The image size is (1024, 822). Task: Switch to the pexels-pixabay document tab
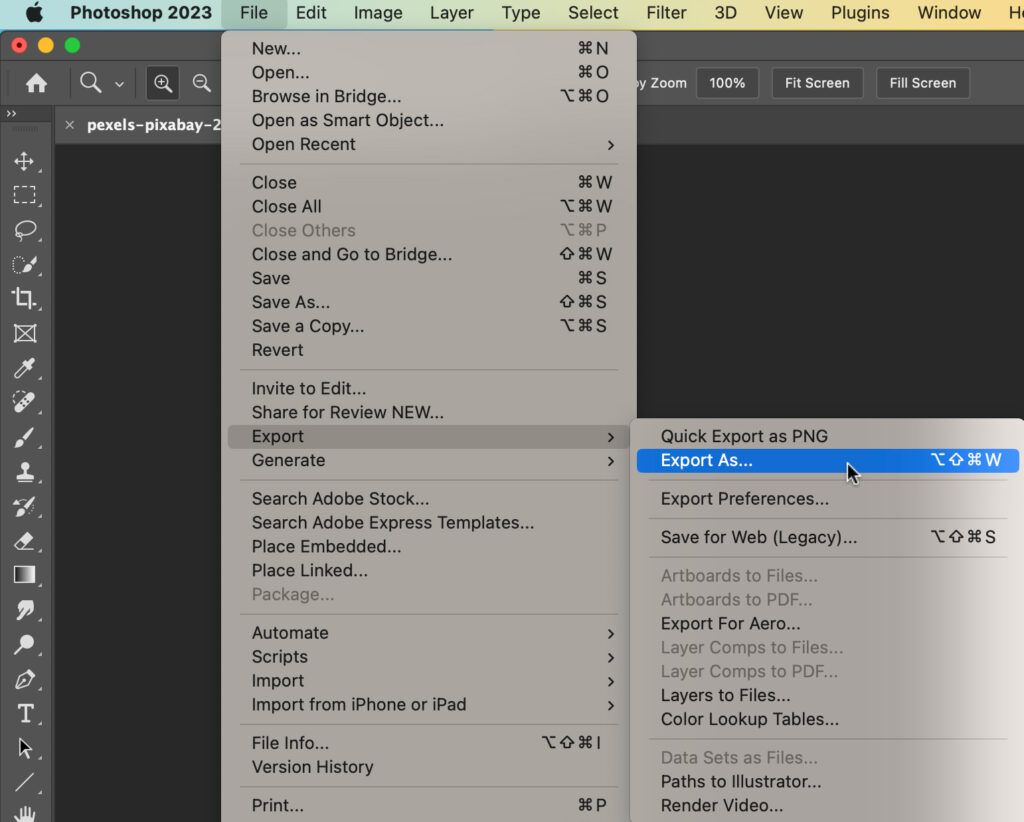(x=153, y=125)
